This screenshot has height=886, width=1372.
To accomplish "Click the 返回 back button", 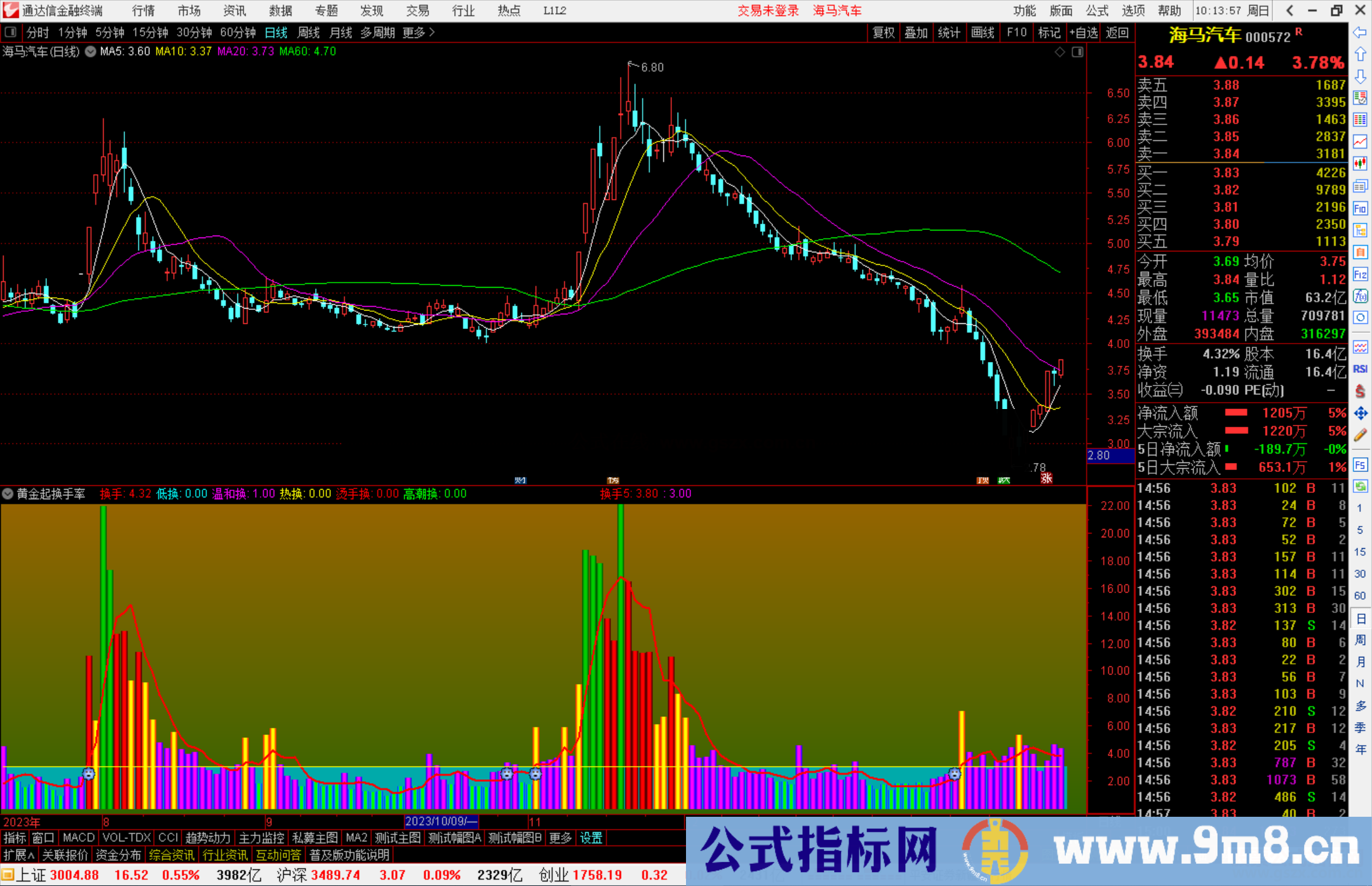I will coord(1117,32).
